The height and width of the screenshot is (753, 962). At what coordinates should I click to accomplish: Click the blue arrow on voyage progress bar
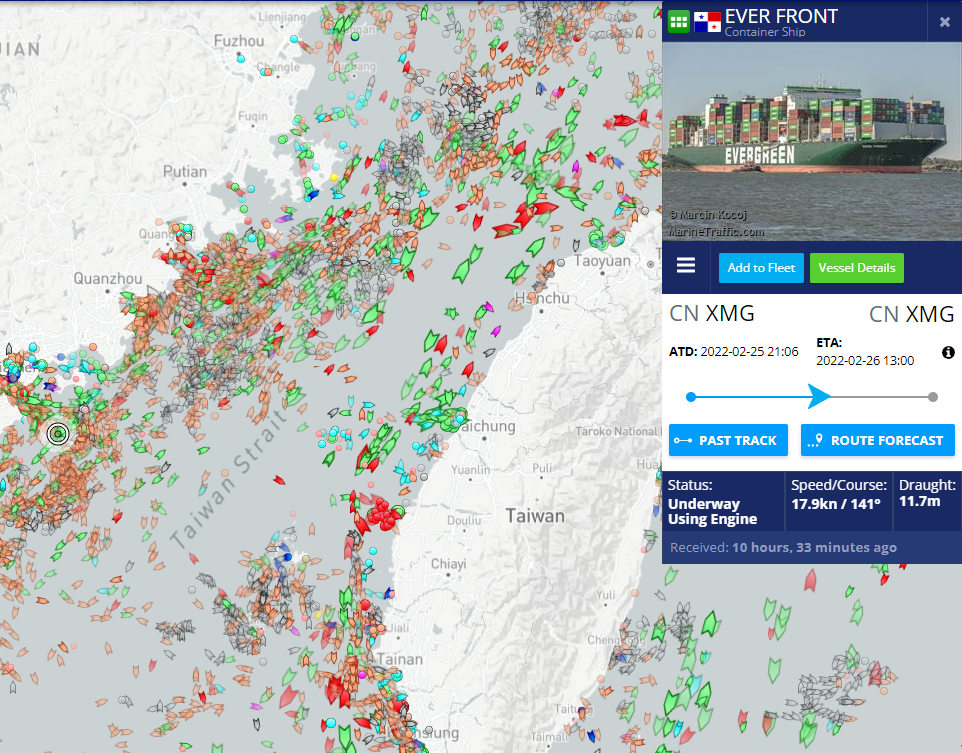point(819,397)
